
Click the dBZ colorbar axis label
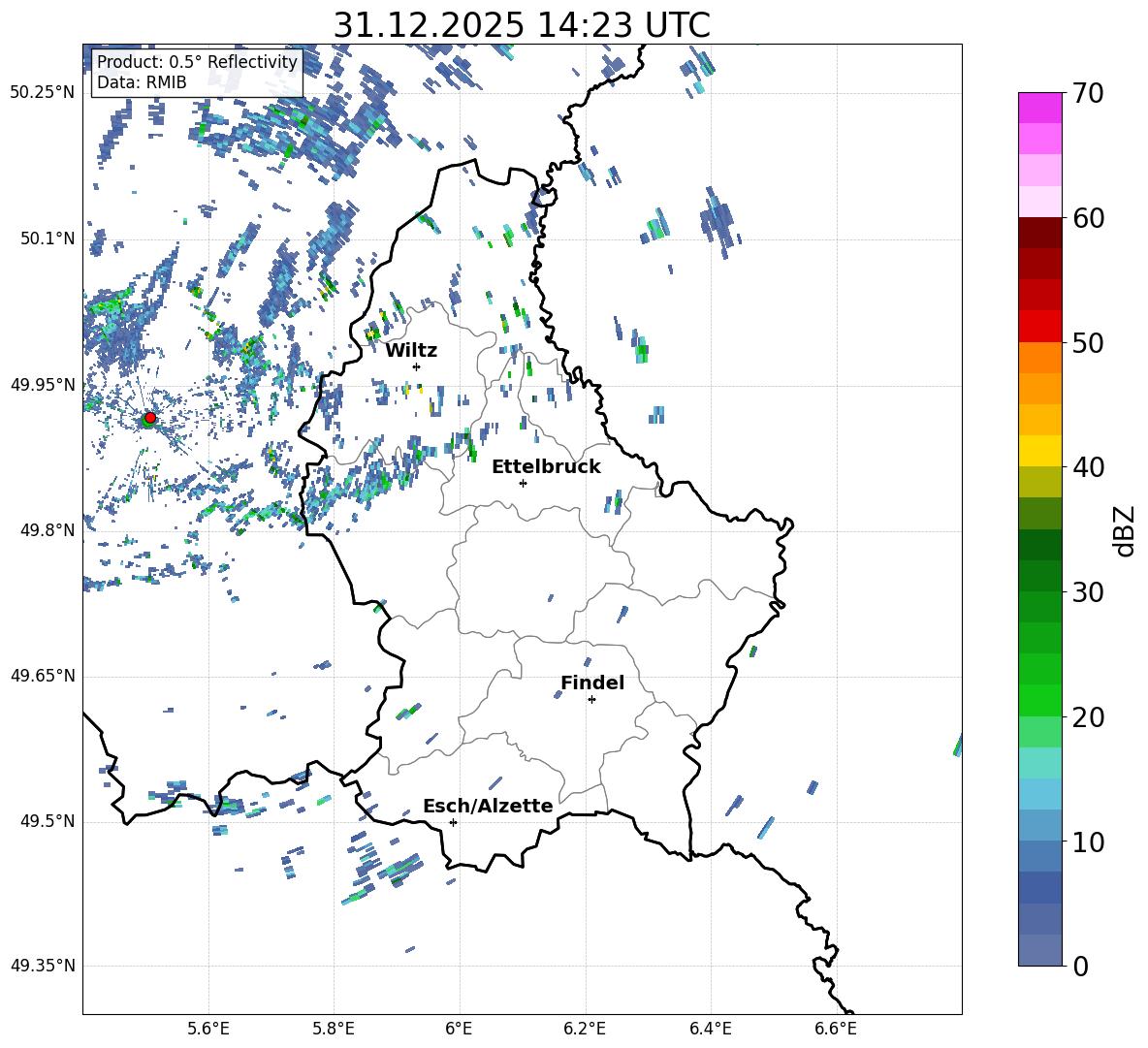pos(1126,530)
